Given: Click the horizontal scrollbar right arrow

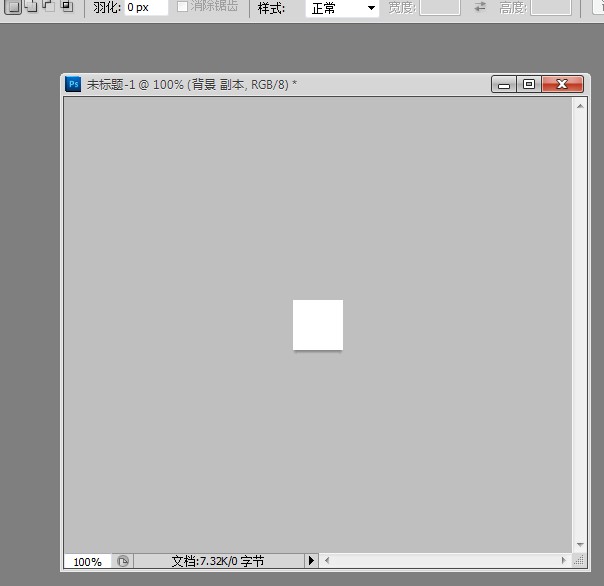Looking at the screenshot, I should pyautogui.click(x=564, y=561).
